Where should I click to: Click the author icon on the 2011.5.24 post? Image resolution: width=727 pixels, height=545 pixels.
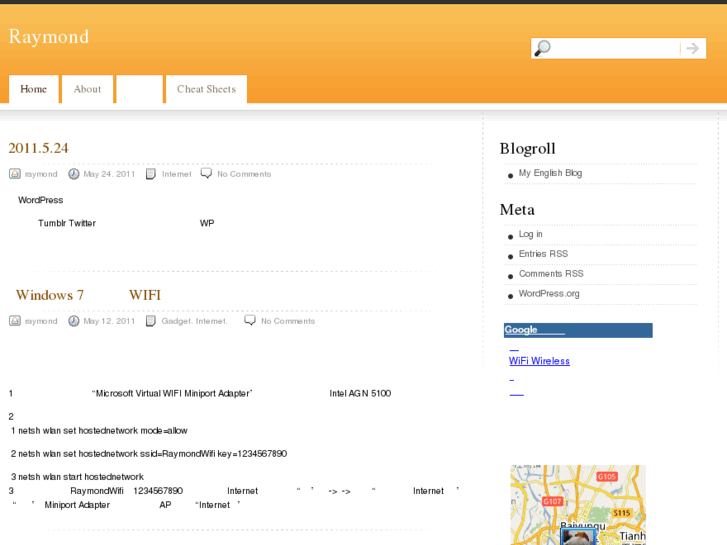point(15,173)
